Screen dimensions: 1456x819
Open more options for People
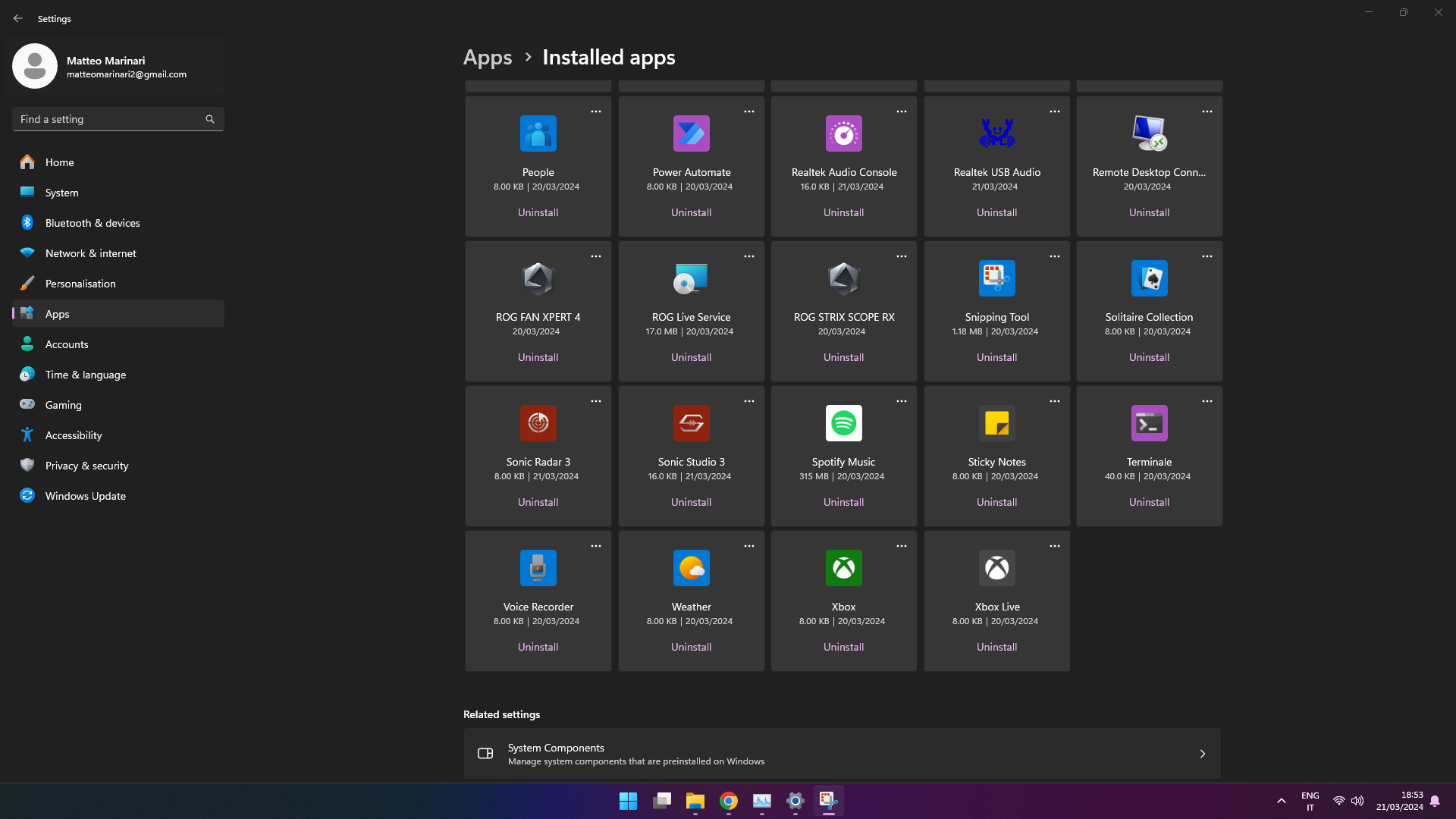[x=596, y=111]
